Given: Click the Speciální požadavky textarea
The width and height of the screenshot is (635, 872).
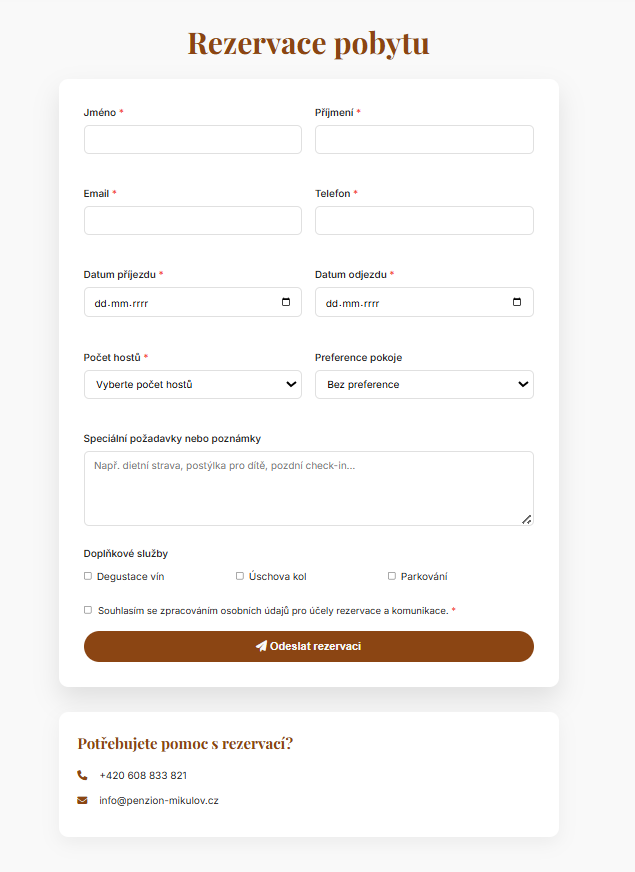Looking at the screenshot, I should tap(309, 488).
